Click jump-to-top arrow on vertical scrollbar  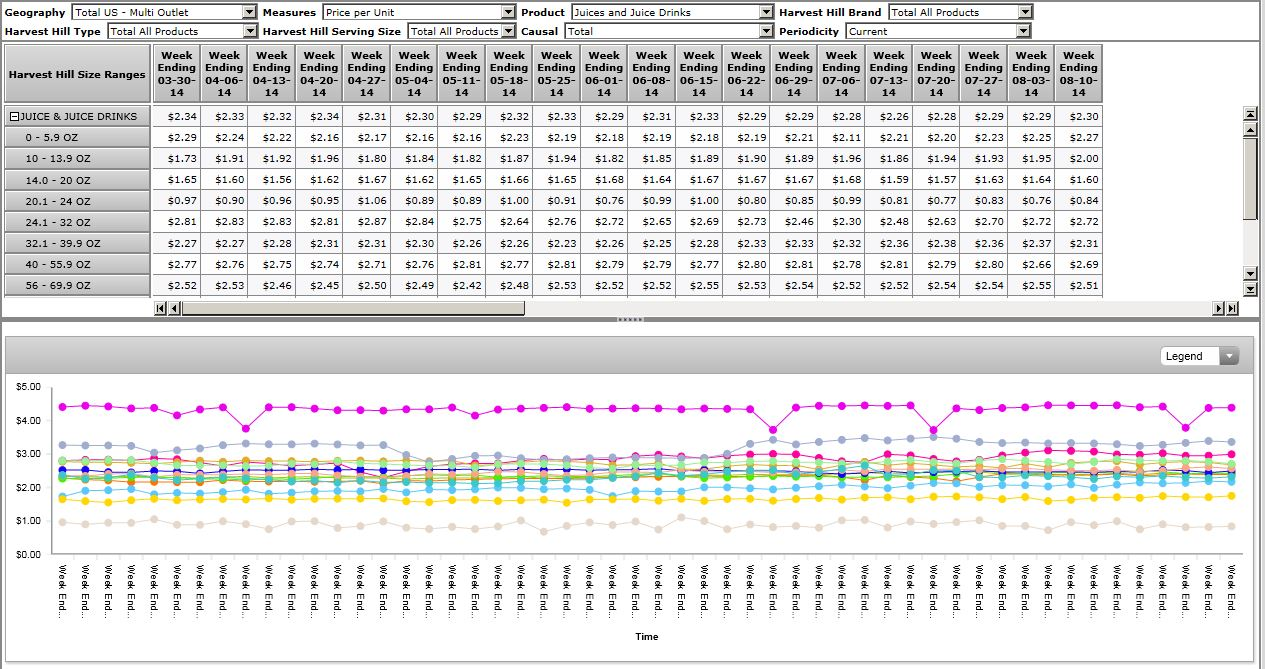1250,113
